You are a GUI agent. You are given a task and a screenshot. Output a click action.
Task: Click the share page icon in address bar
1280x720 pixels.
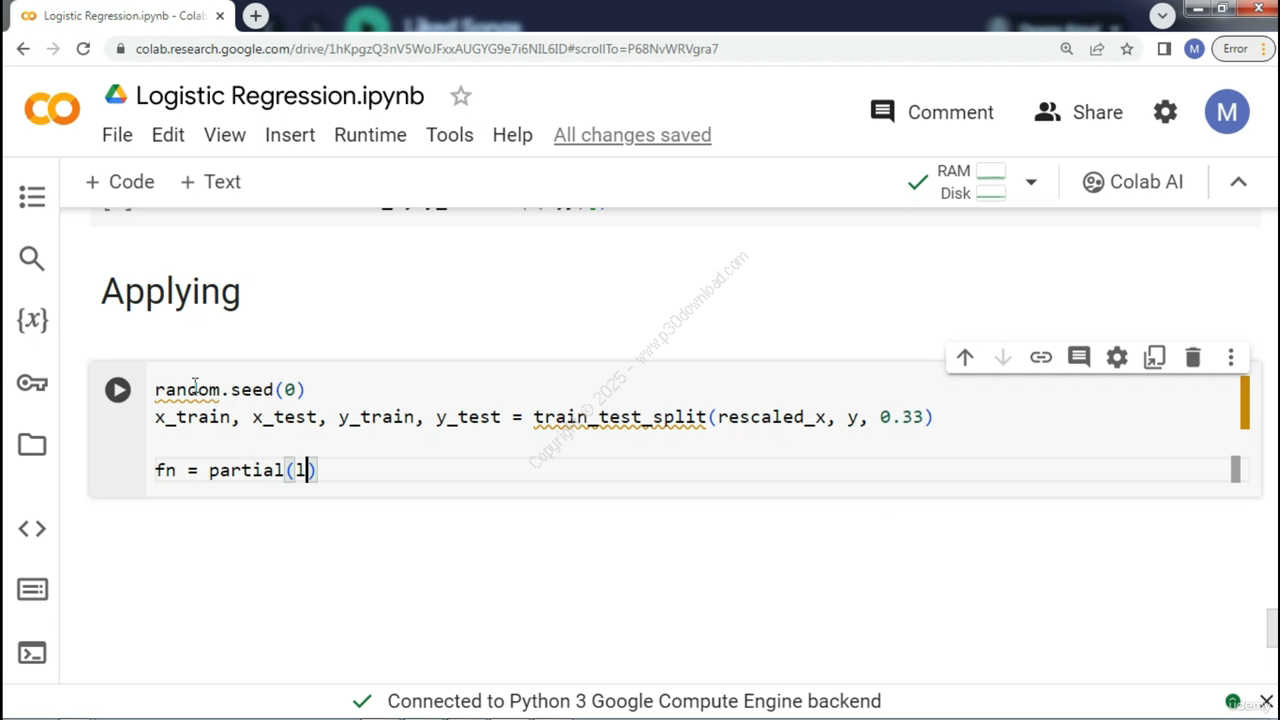(1097, 48)
